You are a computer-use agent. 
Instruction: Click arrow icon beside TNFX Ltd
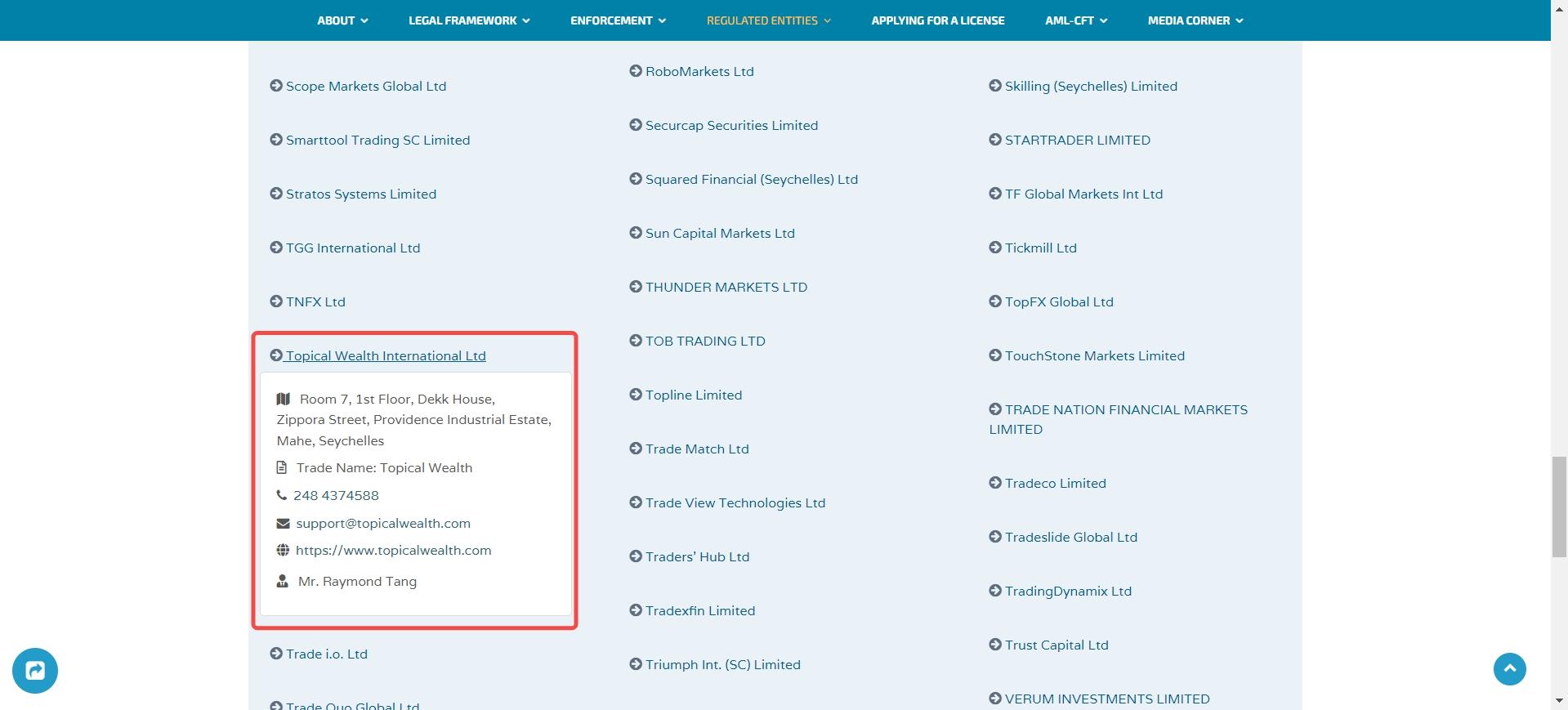(276, 301)
